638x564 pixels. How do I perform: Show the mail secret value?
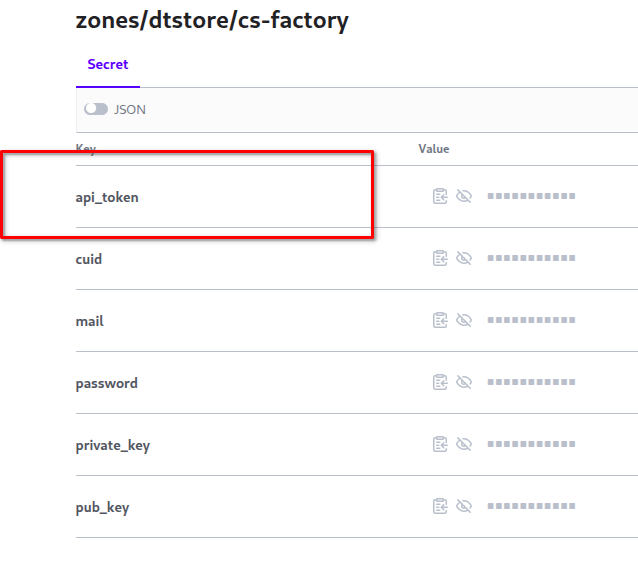[464, 320]
